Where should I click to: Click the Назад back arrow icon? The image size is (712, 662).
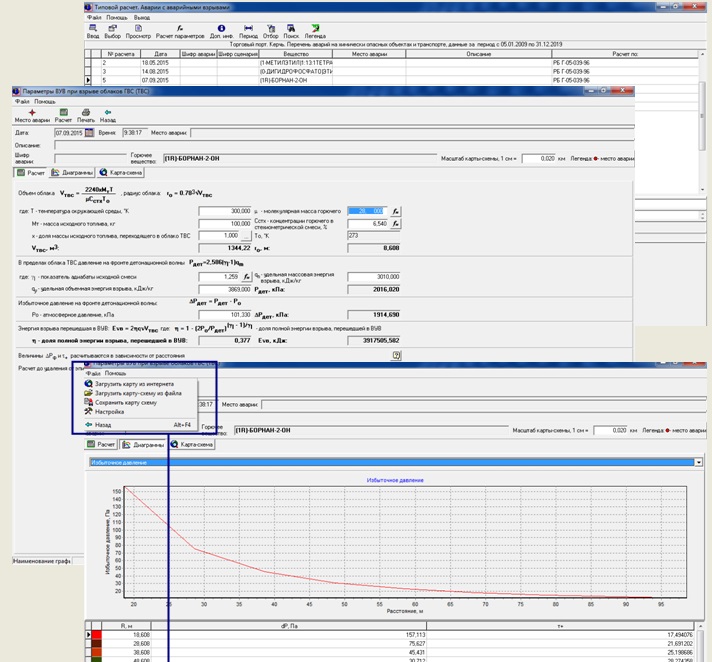108,113
